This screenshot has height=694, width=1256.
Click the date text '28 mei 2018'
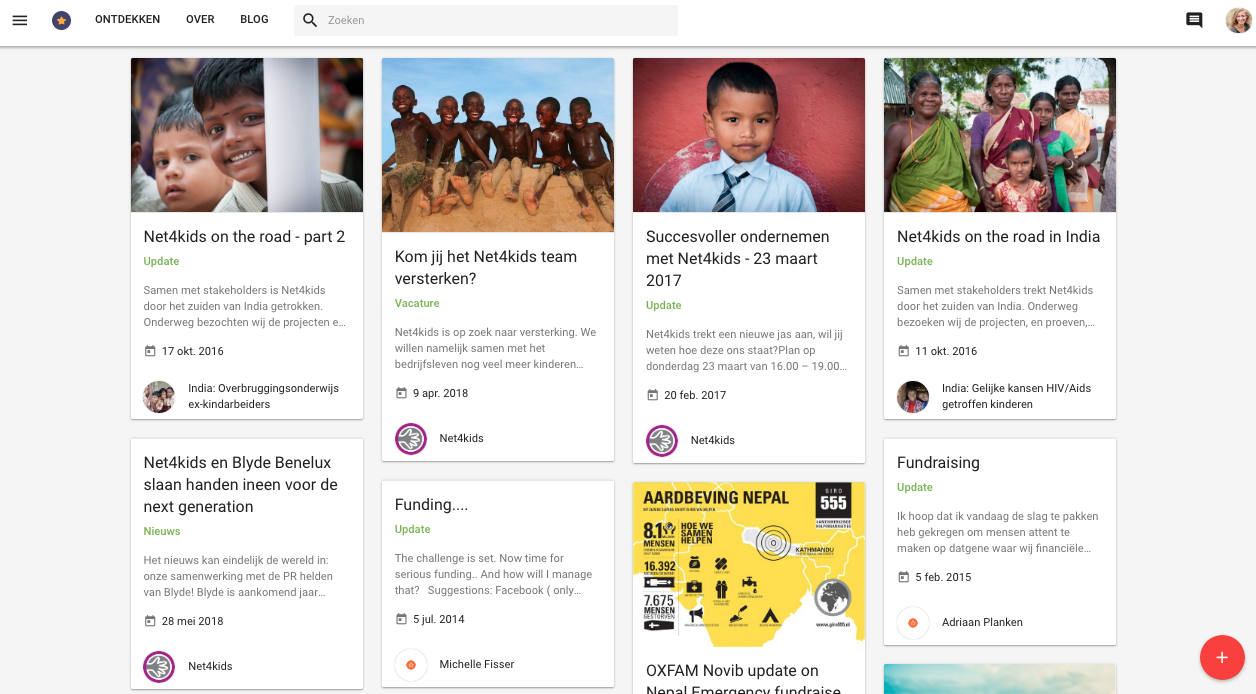click(x=193, y=621)
